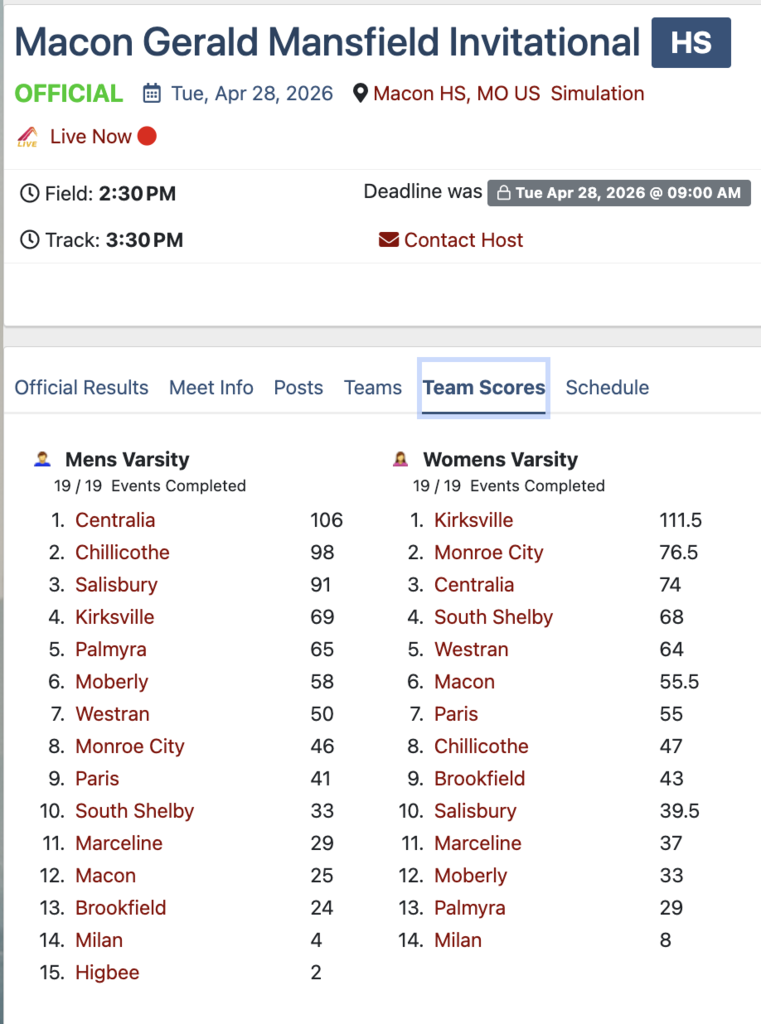Screen dimensions: 761x1024
Task: Click the calendar date icon
Action: click(152, 94)
